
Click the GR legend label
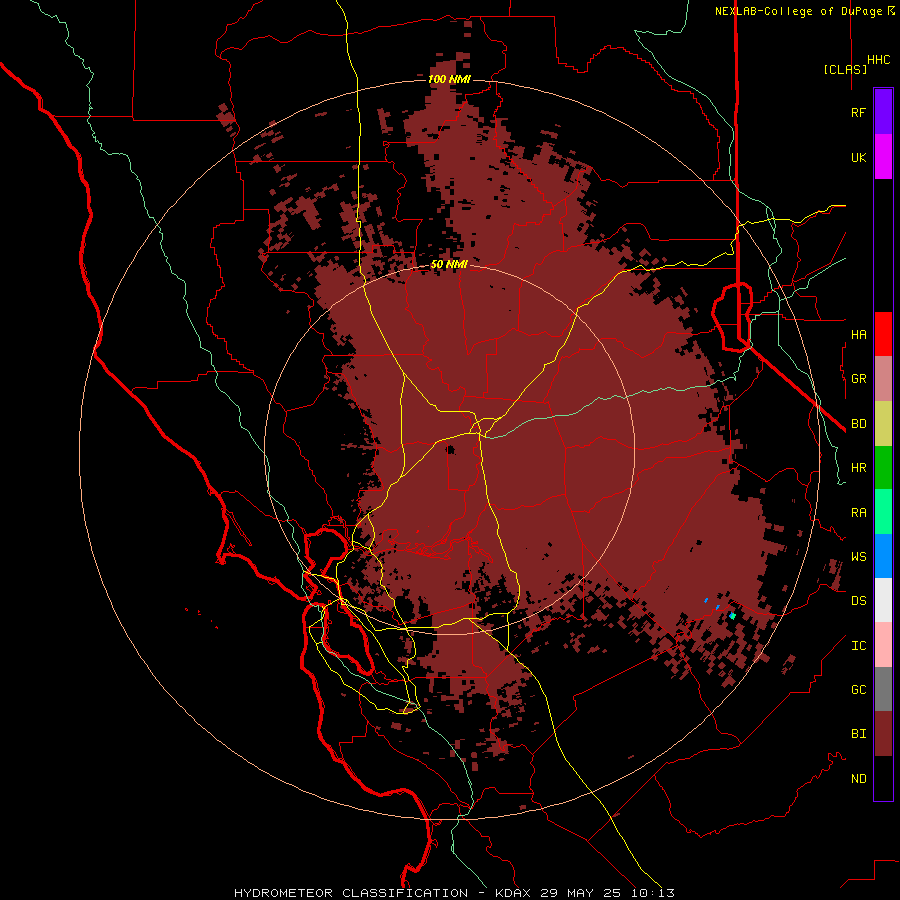(x=858, y=379)
